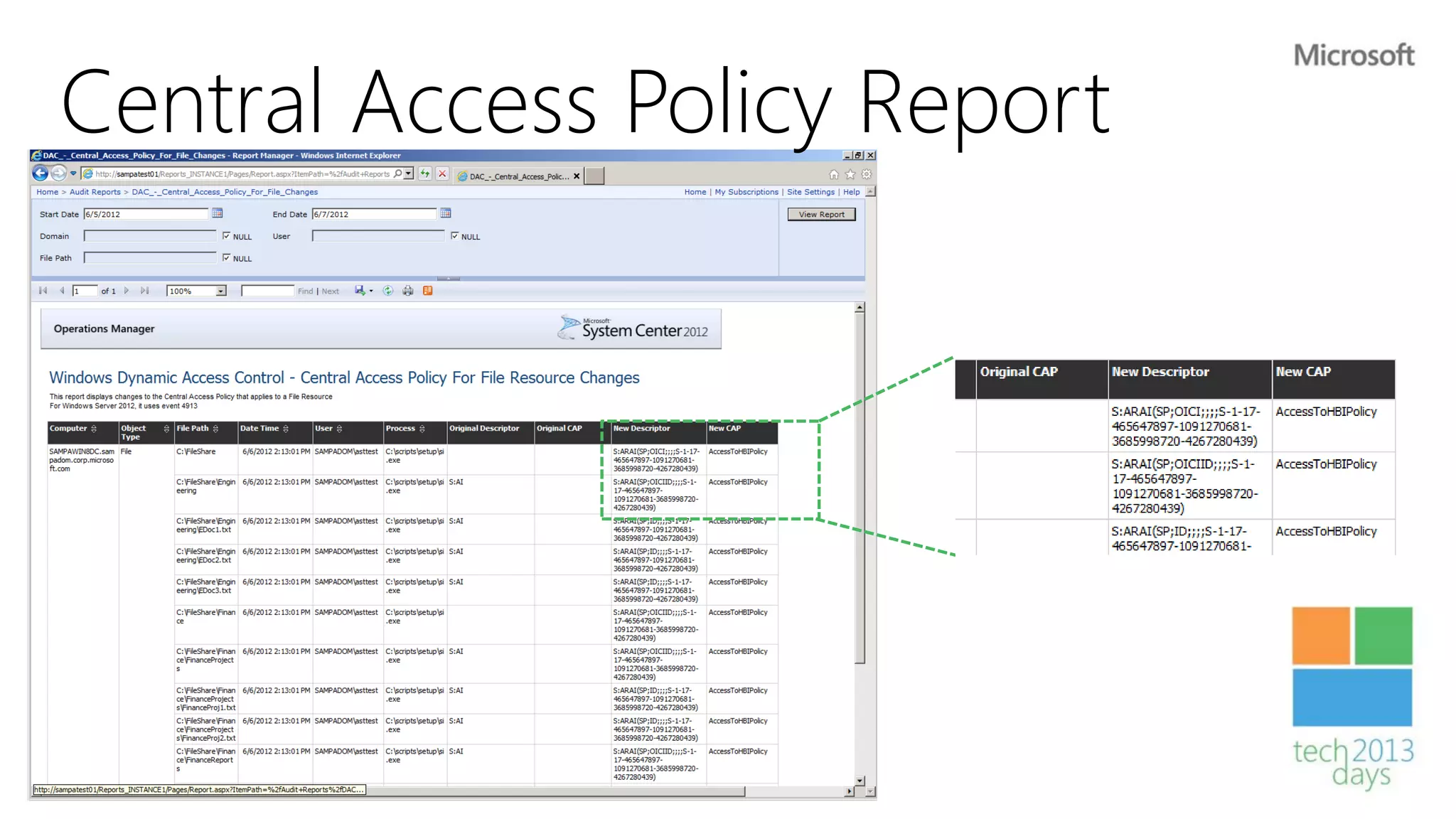
Task: Sort by the Object Type column arrows
Action: (x=166, y=429)
